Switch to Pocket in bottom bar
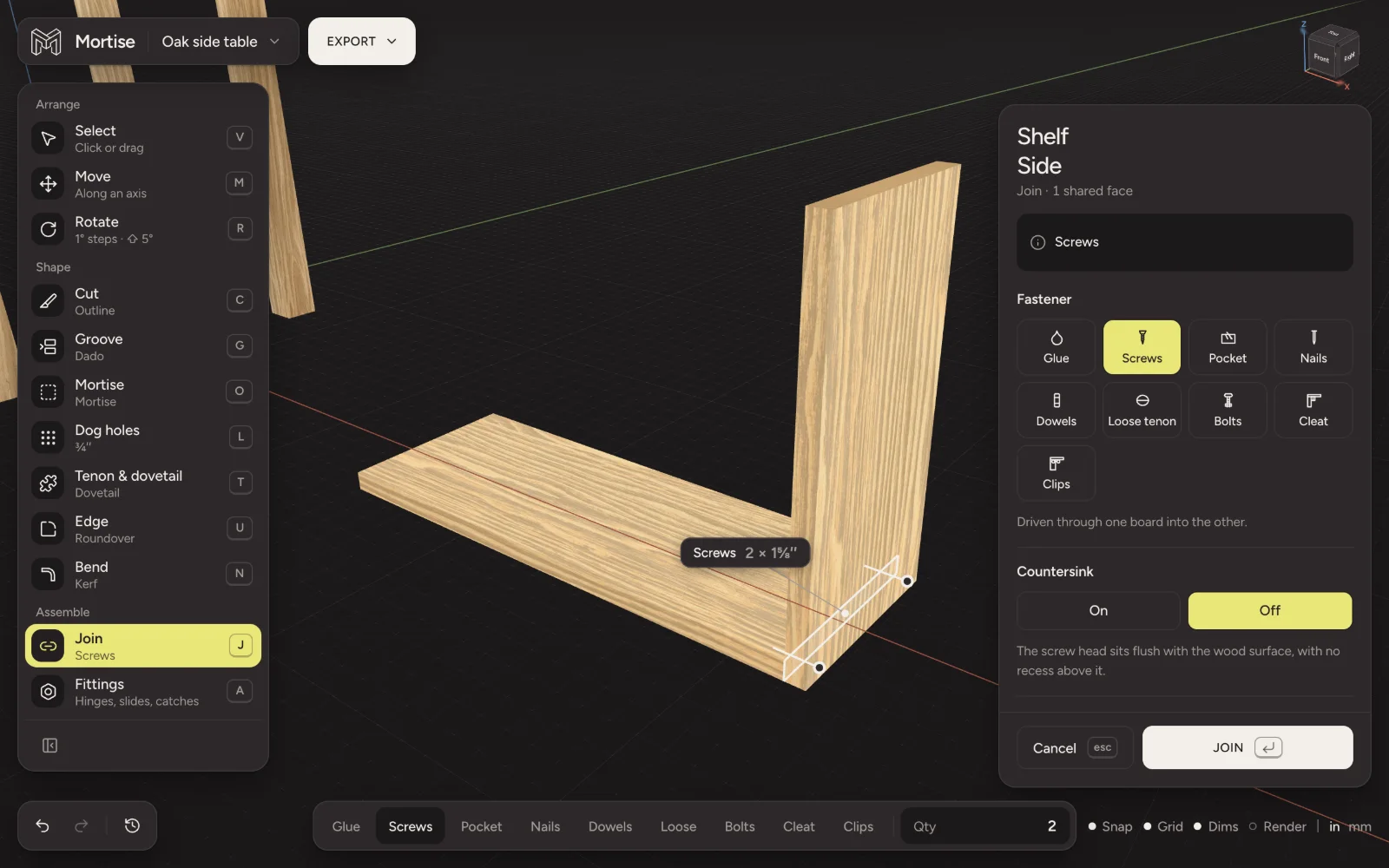The height and width of the screenshot is (868, 1389). pyautogui.click(x=481, y=826)
